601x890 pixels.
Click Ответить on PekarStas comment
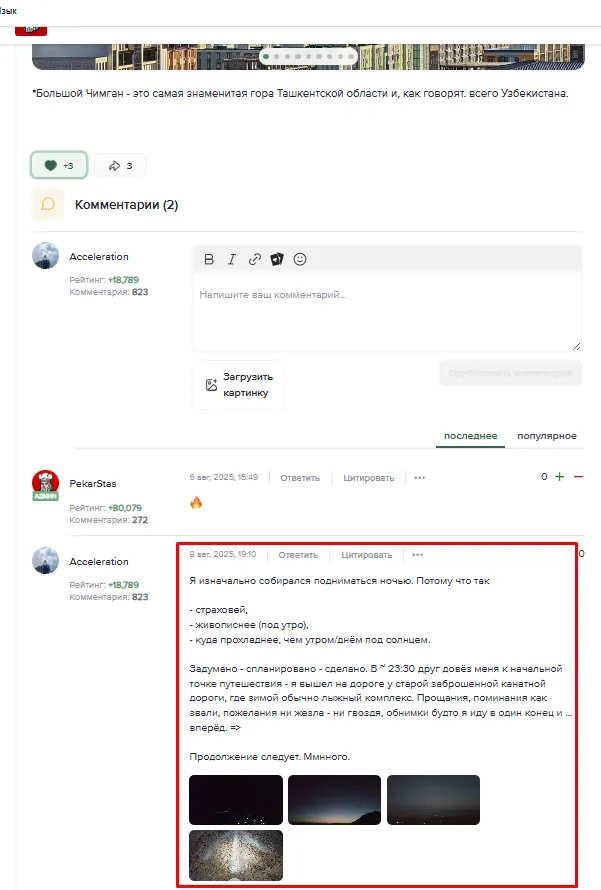tap(300, 478)
